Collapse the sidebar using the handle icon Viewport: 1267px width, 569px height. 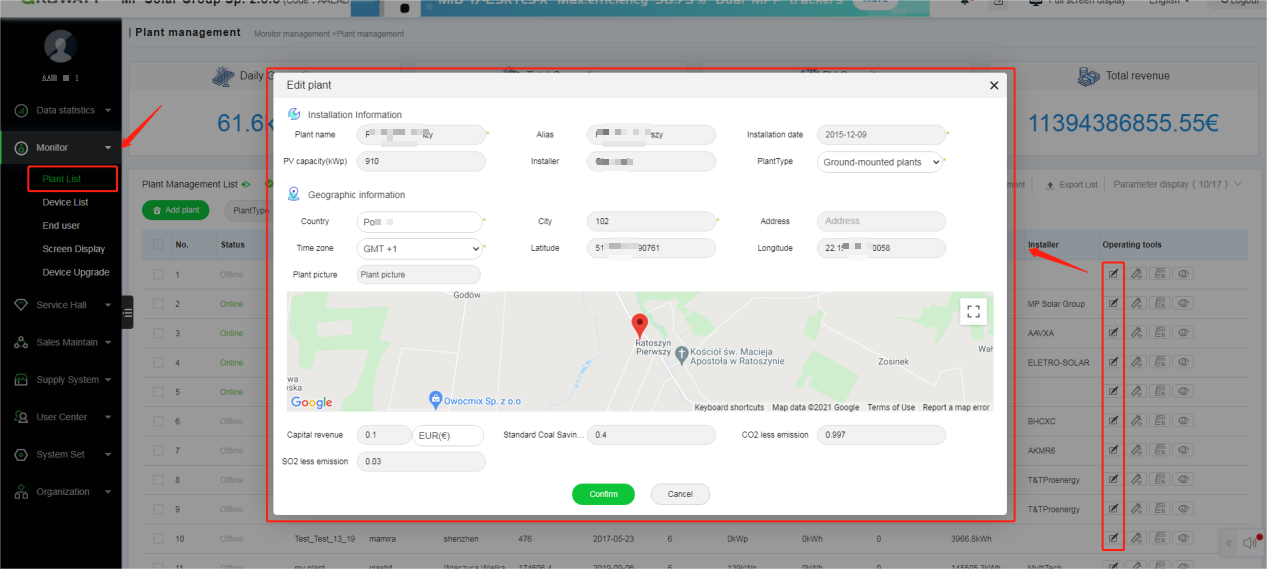[127, 312]
